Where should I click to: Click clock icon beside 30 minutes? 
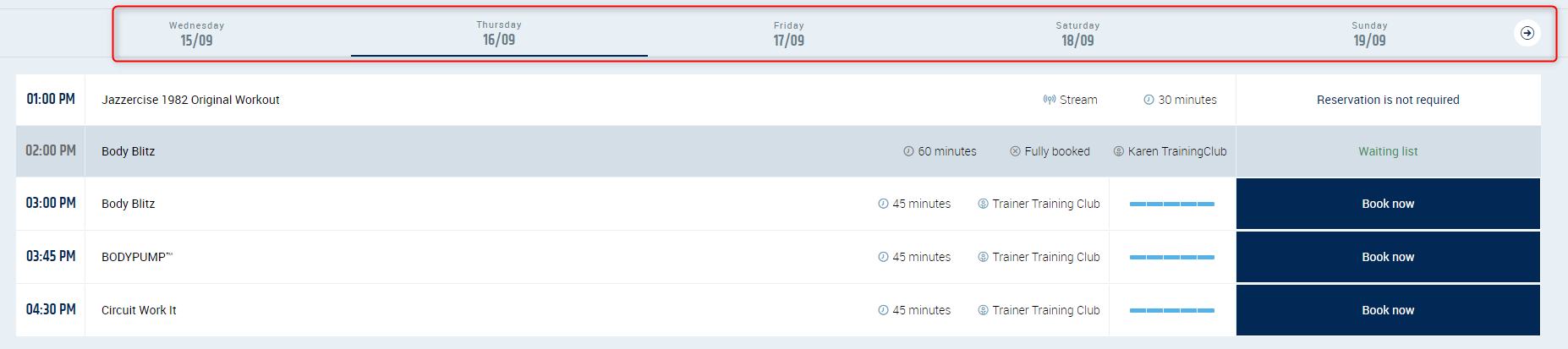[1149, 100]
